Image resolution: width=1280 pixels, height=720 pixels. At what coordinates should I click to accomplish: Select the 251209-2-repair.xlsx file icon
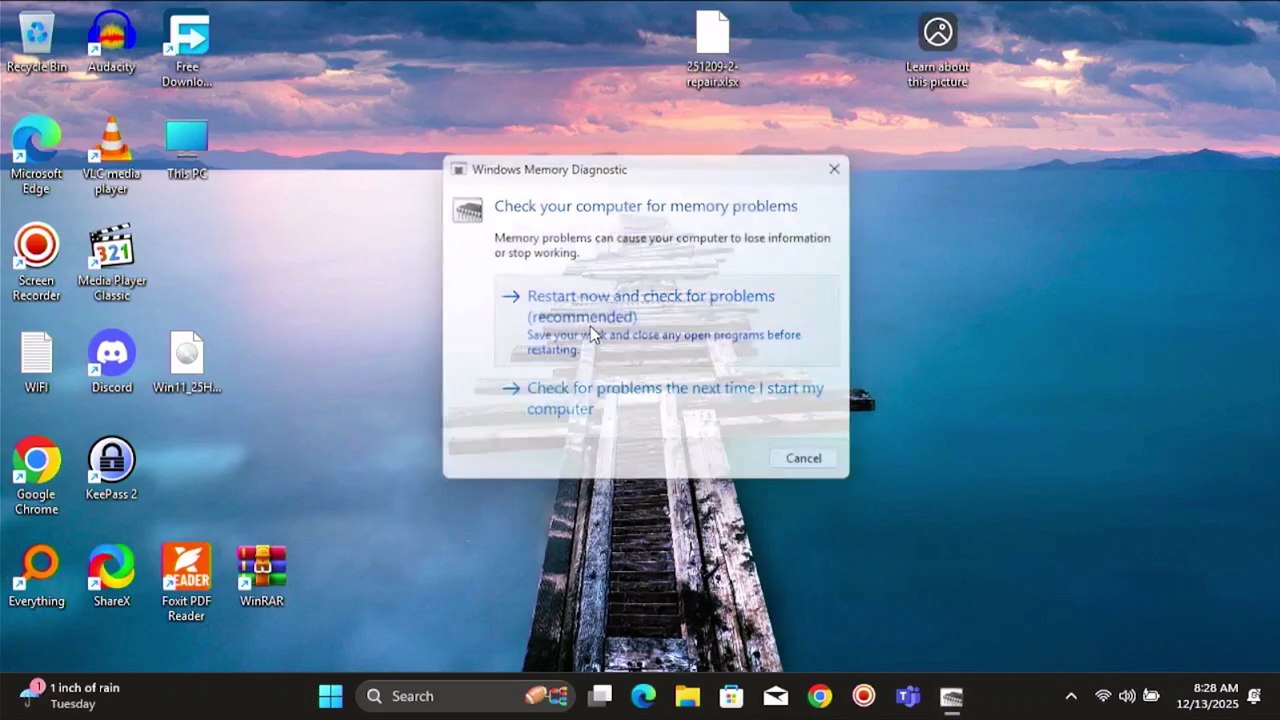click(x=713, y=50)
